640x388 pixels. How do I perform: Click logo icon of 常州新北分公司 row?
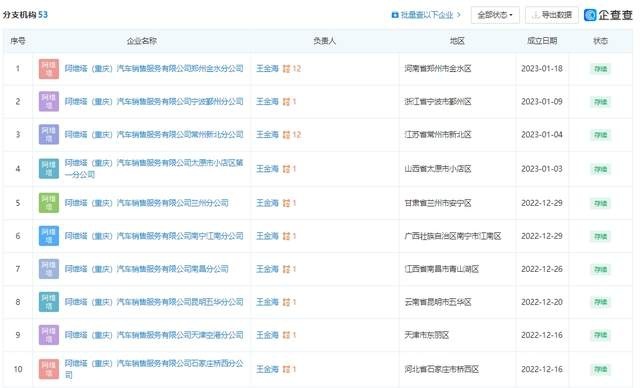(49, 135)
